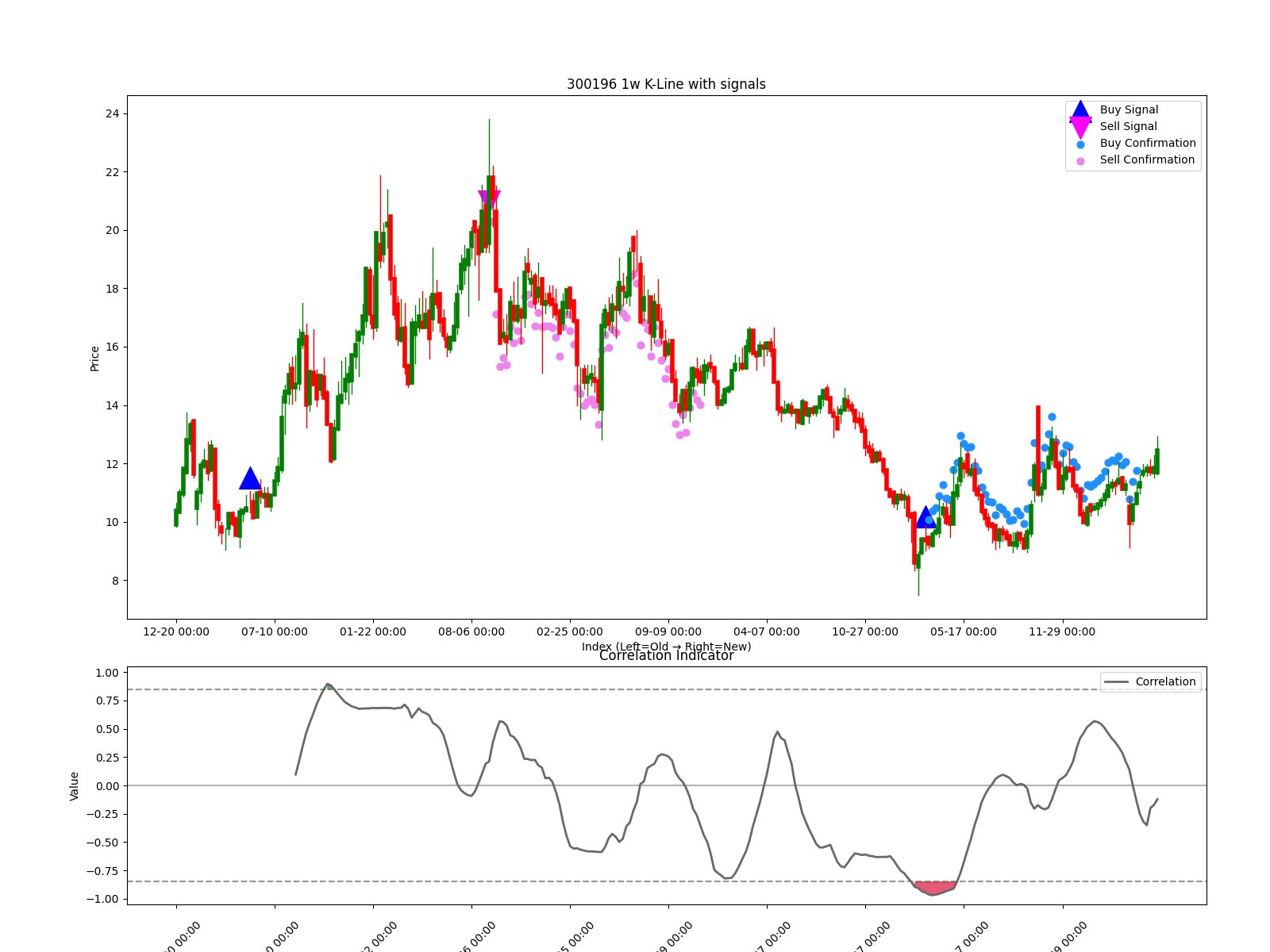This screenshot has width=1270, height=952.
Task: Click the 'Value' y-axis label
Action: tap(75, 786)
